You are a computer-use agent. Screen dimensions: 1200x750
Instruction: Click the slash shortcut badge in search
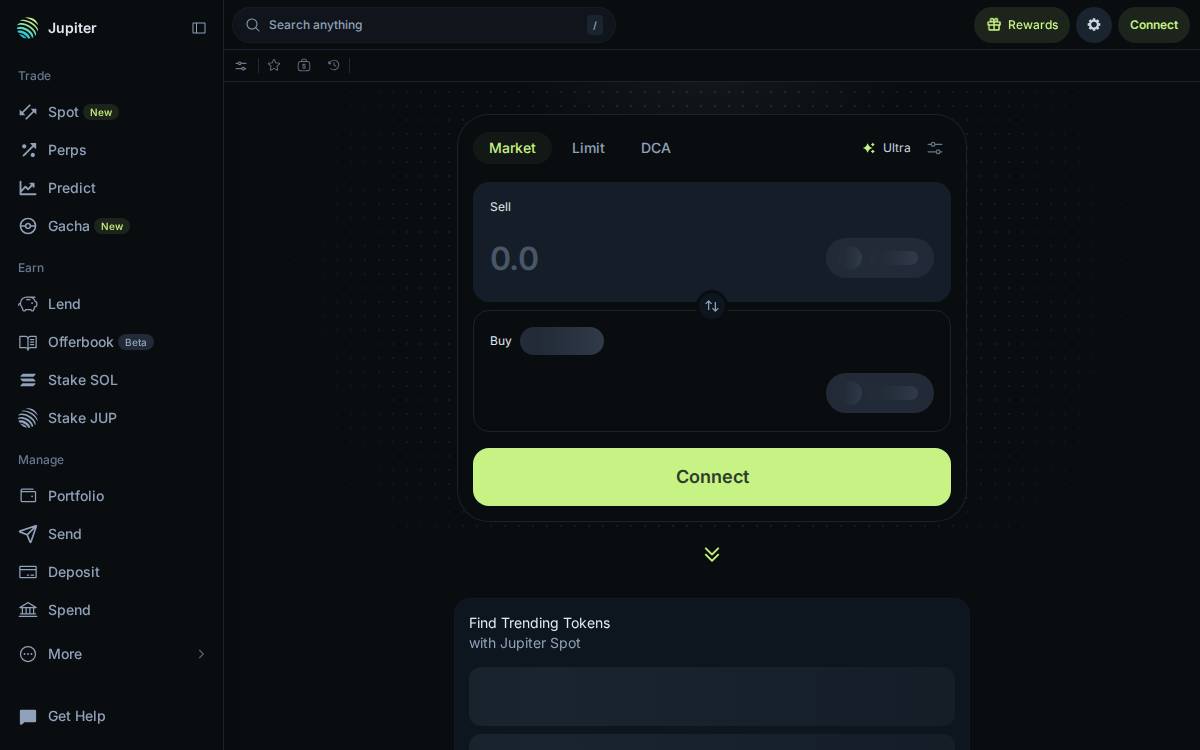[595, 26]
